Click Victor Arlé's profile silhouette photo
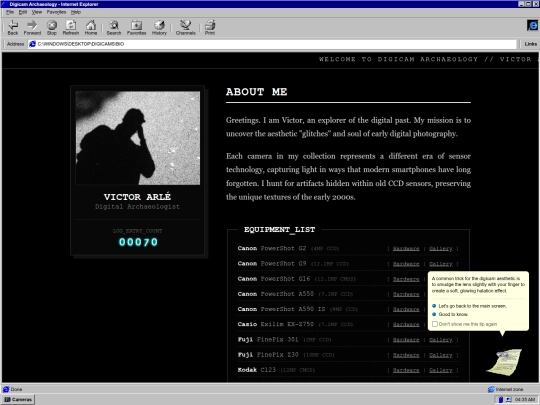The height and width of the screenshot is (405, 540). point(137,138)
